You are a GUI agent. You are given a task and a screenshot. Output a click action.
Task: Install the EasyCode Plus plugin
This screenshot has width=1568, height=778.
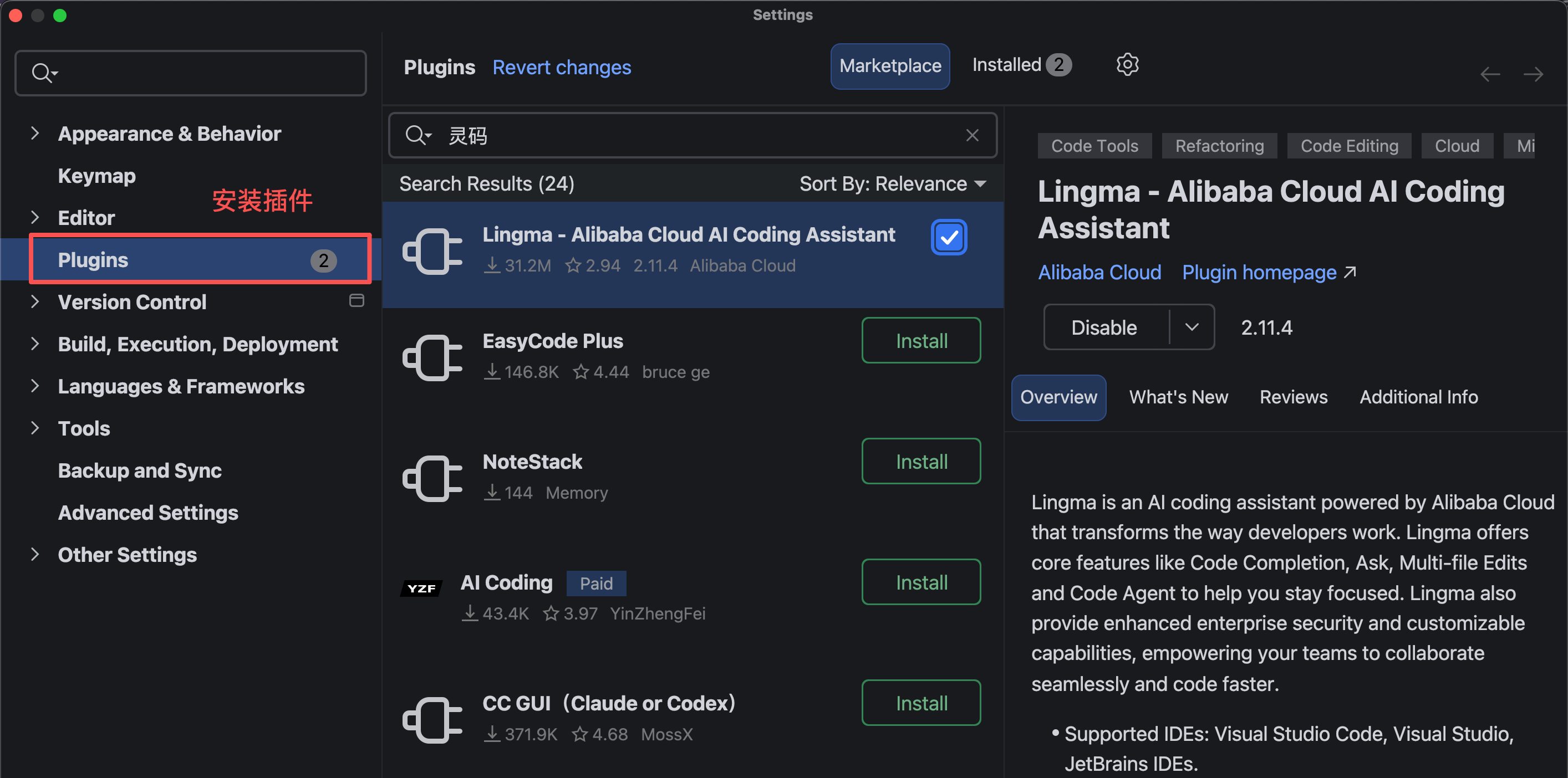coord(921,340)
